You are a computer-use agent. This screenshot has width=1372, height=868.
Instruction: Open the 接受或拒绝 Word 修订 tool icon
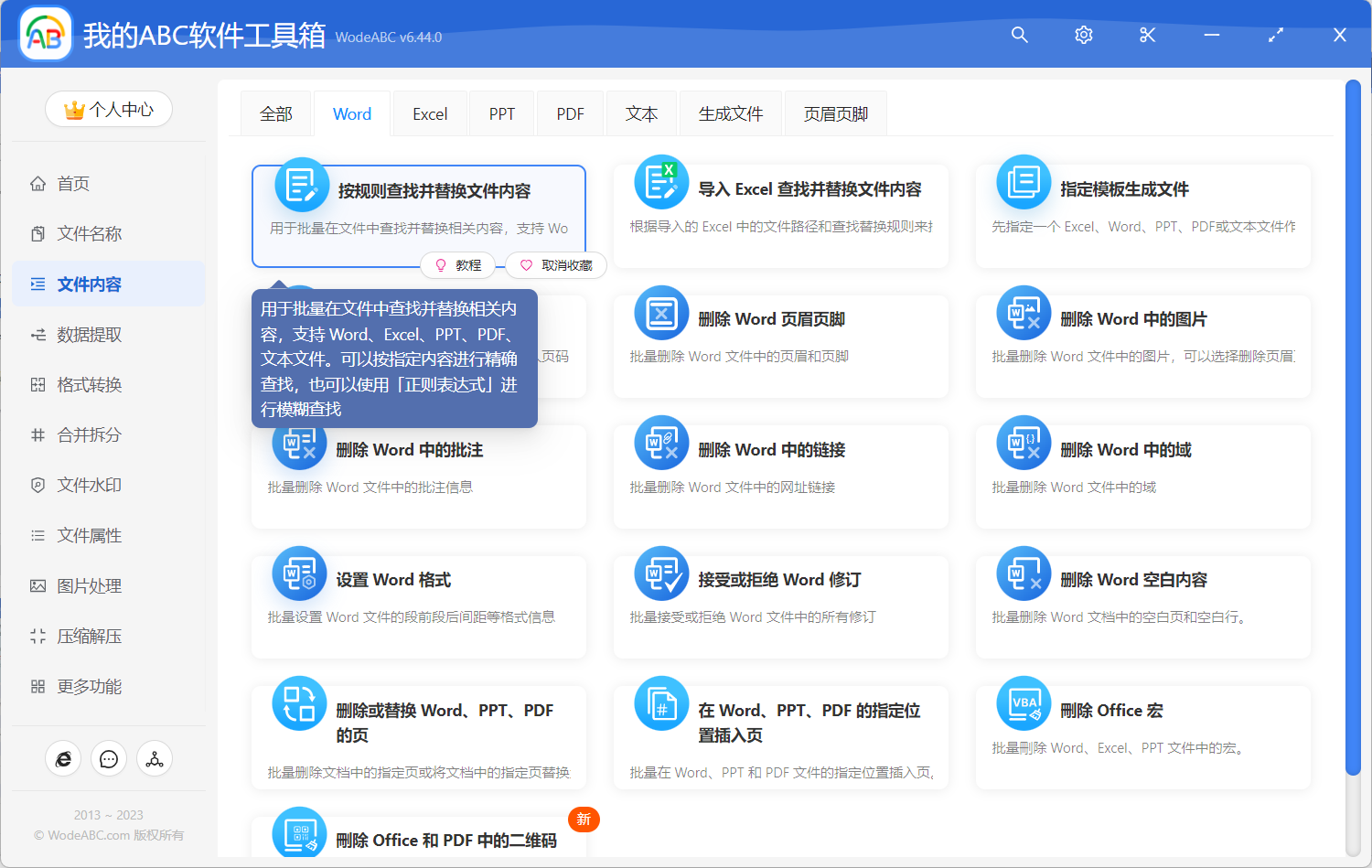pyautogui.click(x=660, y=573)
